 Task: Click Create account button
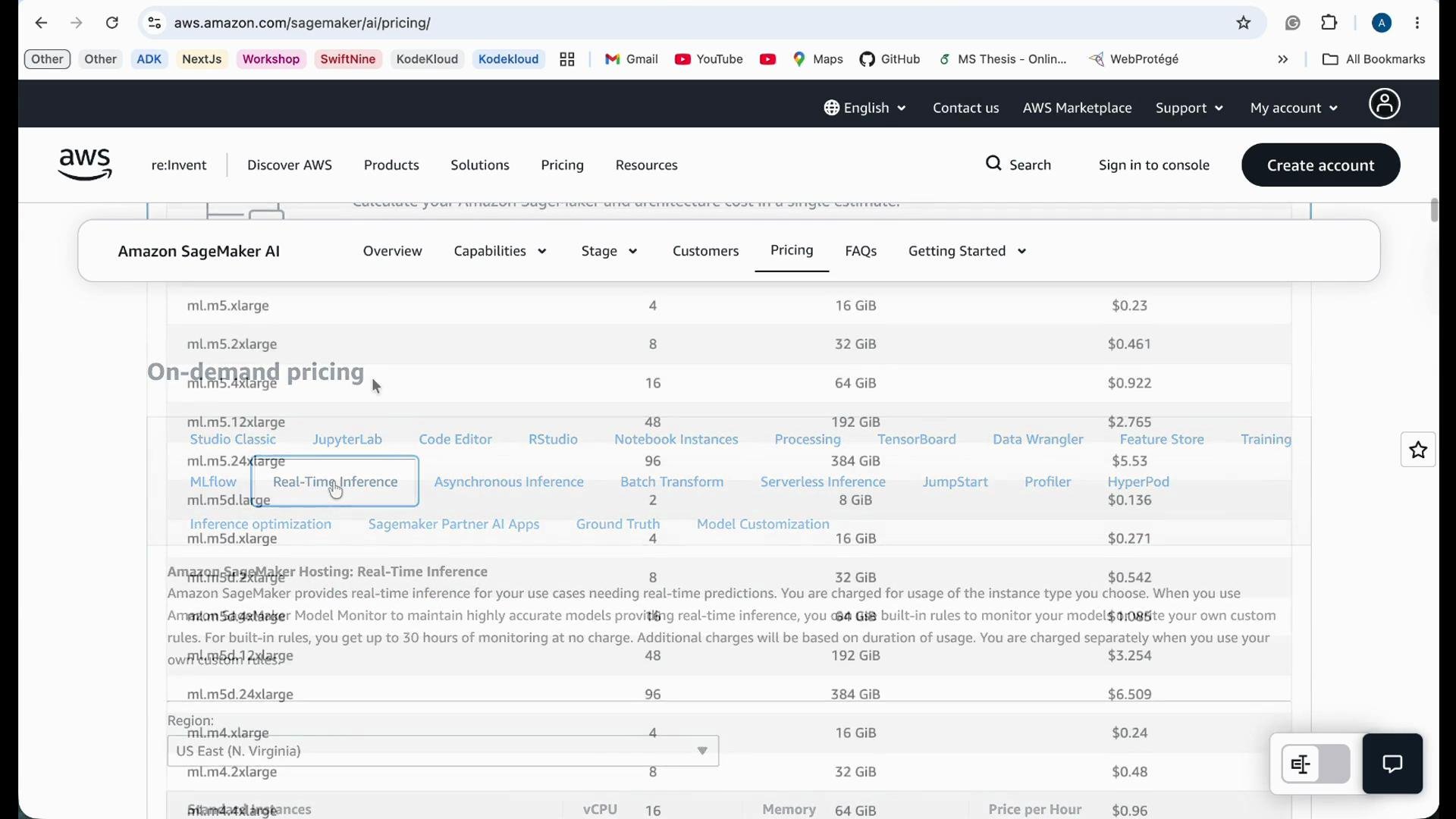click(1321, 165)
